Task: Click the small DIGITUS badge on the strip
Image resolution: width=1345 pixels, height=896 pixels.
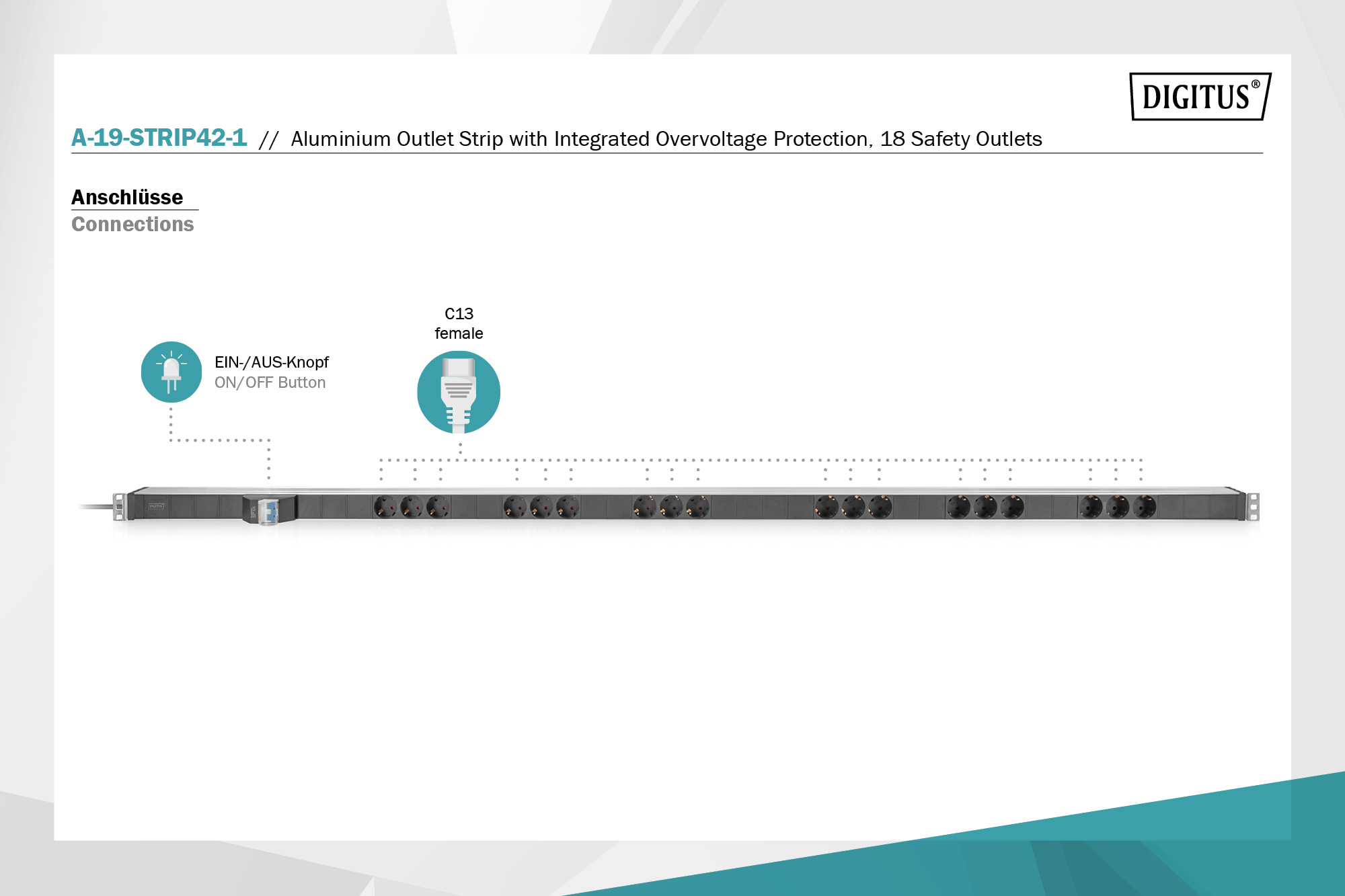Action: pyautogui.click(x=156, y=505)
